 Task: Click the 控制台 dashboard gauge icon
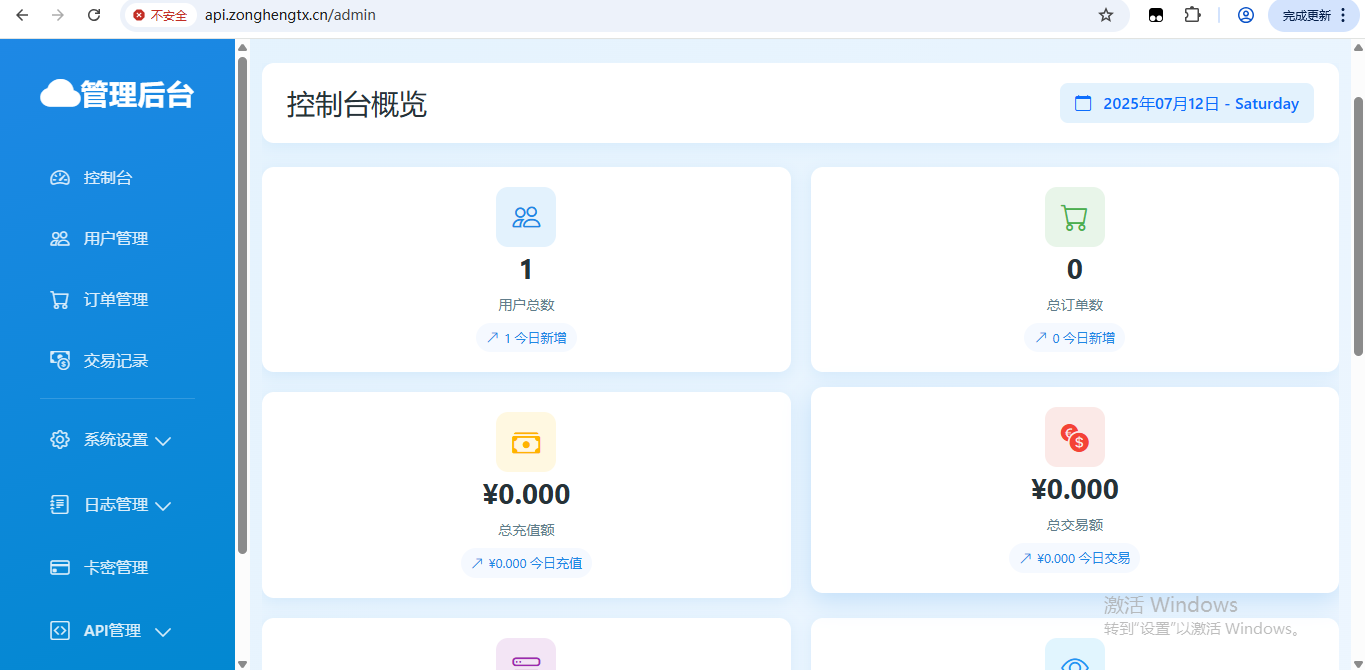point(60,178)
